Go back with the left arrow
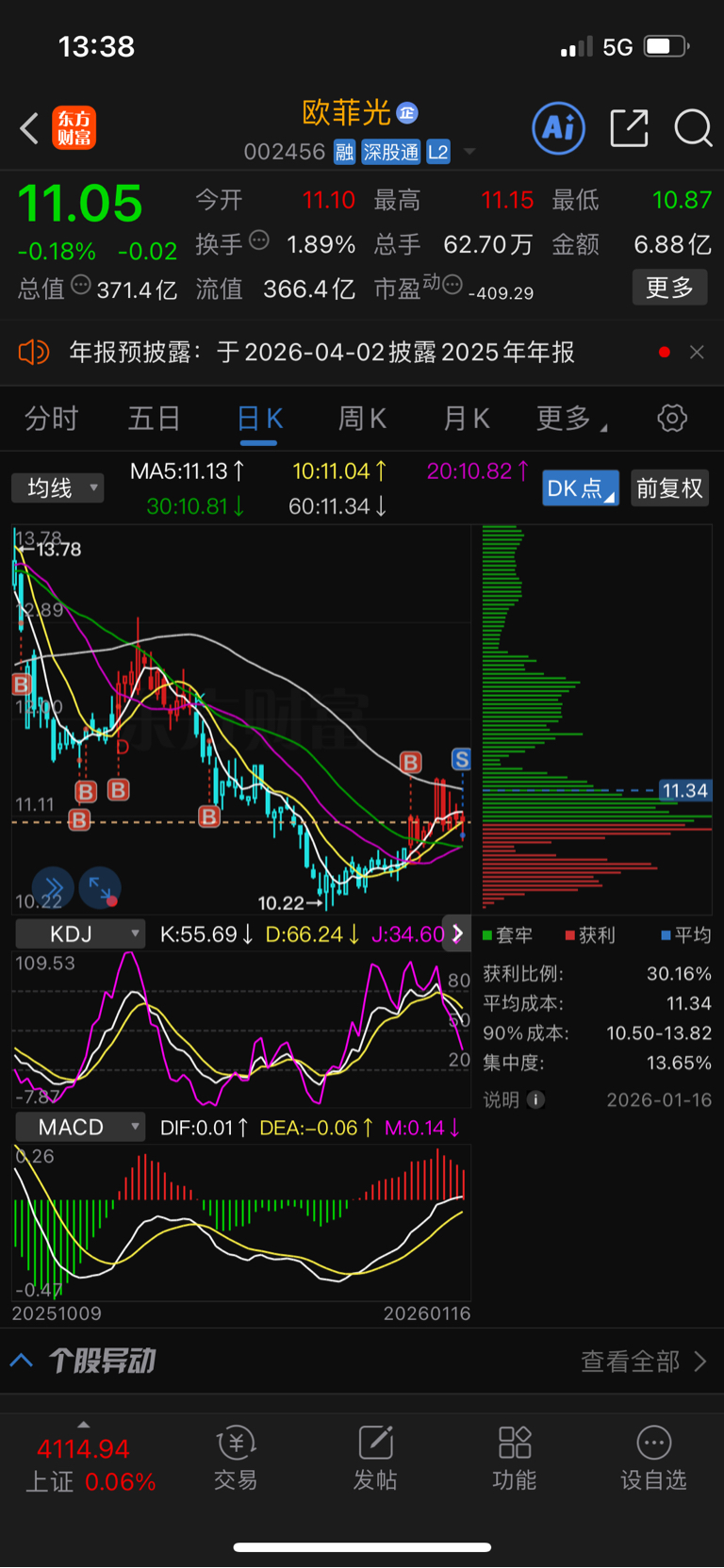 (29, 128)
